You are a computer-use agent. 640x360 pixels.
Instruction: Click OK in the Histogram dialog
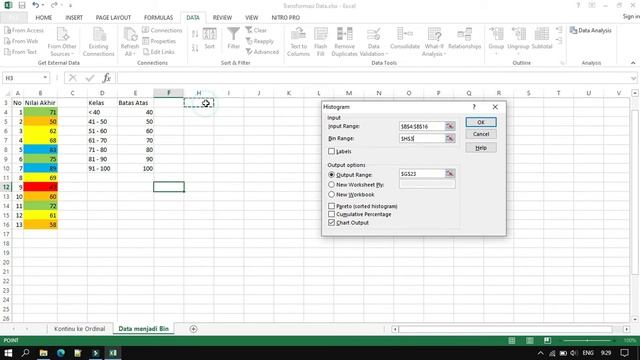[481, 122]
